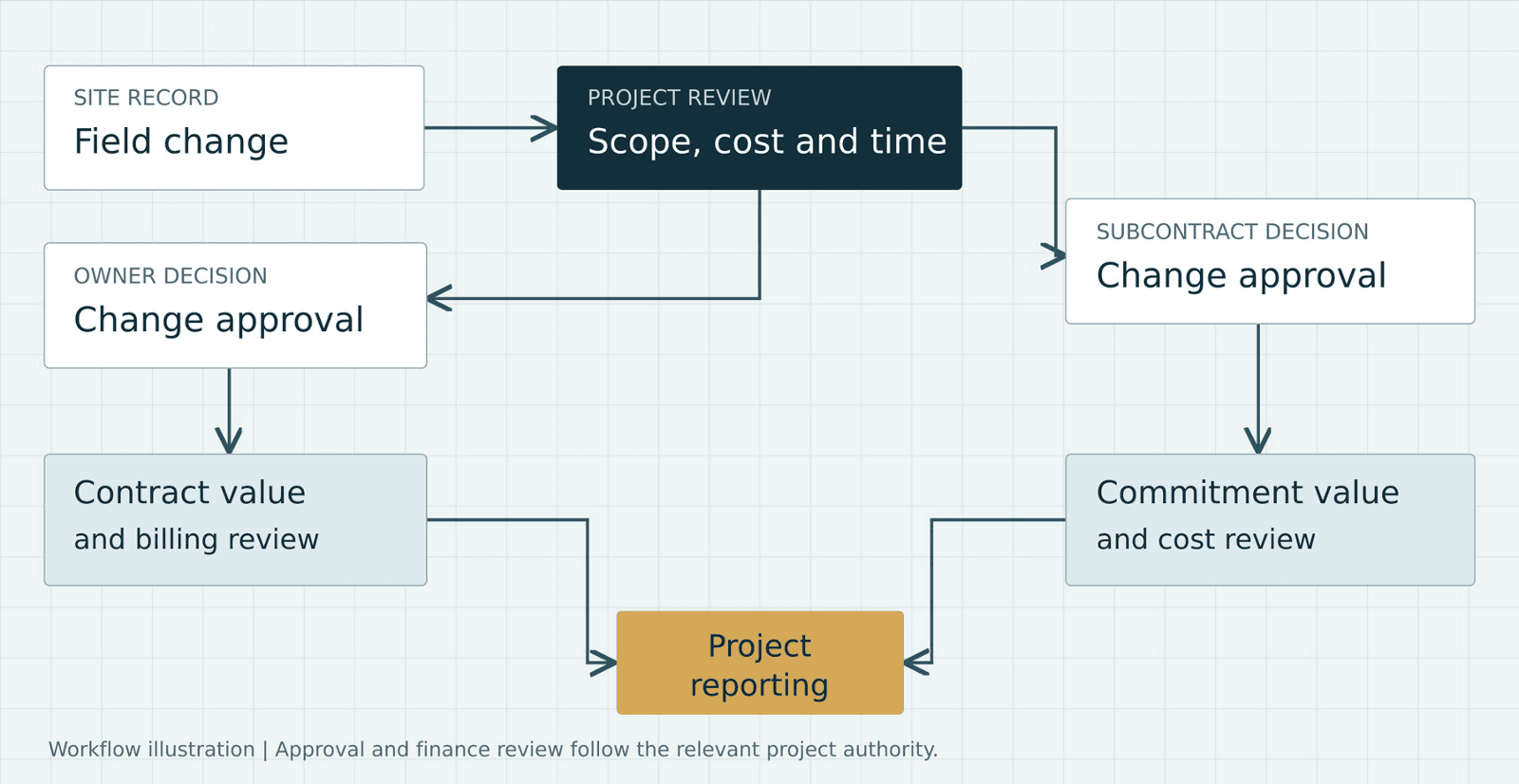Select the Owner Decision Change approval box

coord(235,306)
